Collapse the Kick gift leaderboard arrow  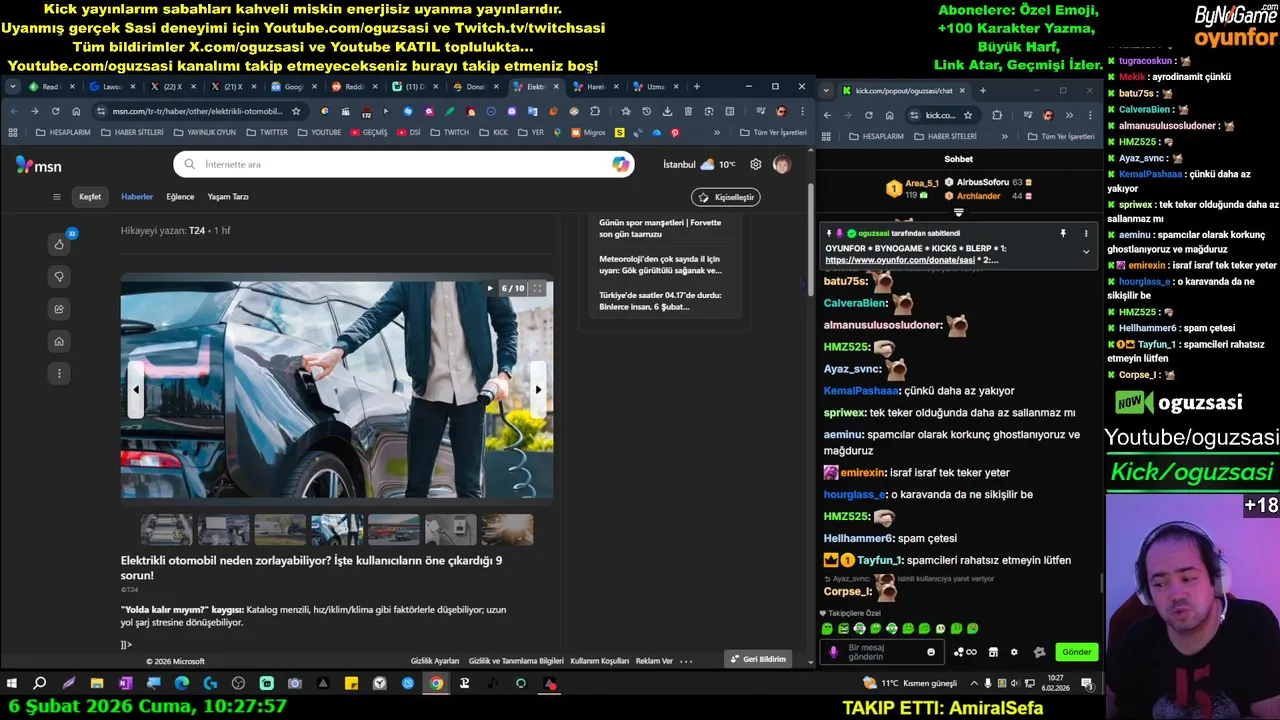point(958,213)
